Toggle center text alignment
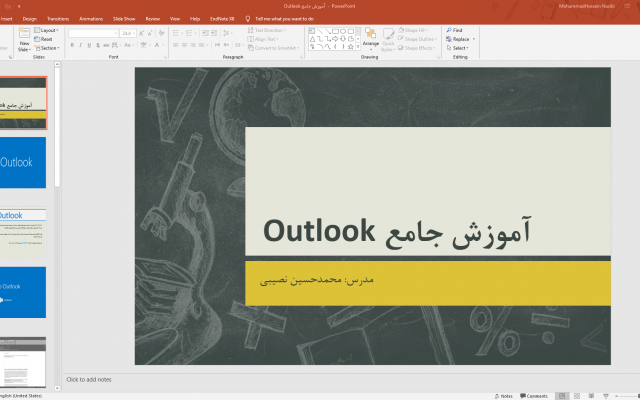Image resolution: width=640 pixels, height=400 pixels. point(184,45)
